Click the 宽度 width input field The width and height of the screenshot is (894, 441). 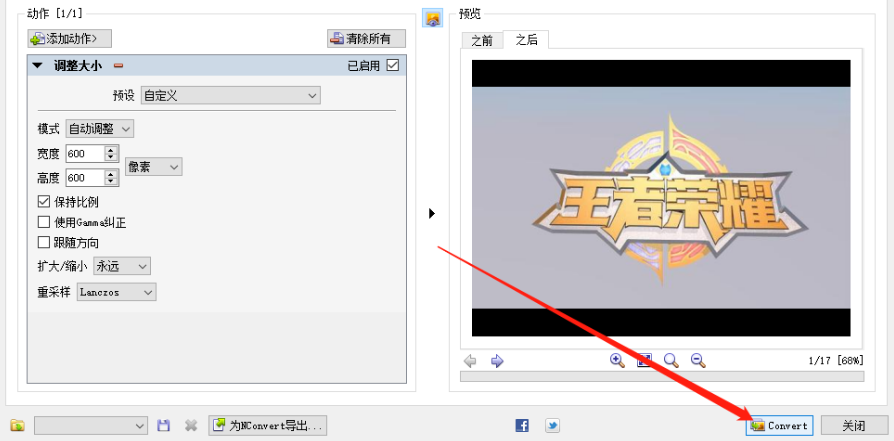[85, 153]
